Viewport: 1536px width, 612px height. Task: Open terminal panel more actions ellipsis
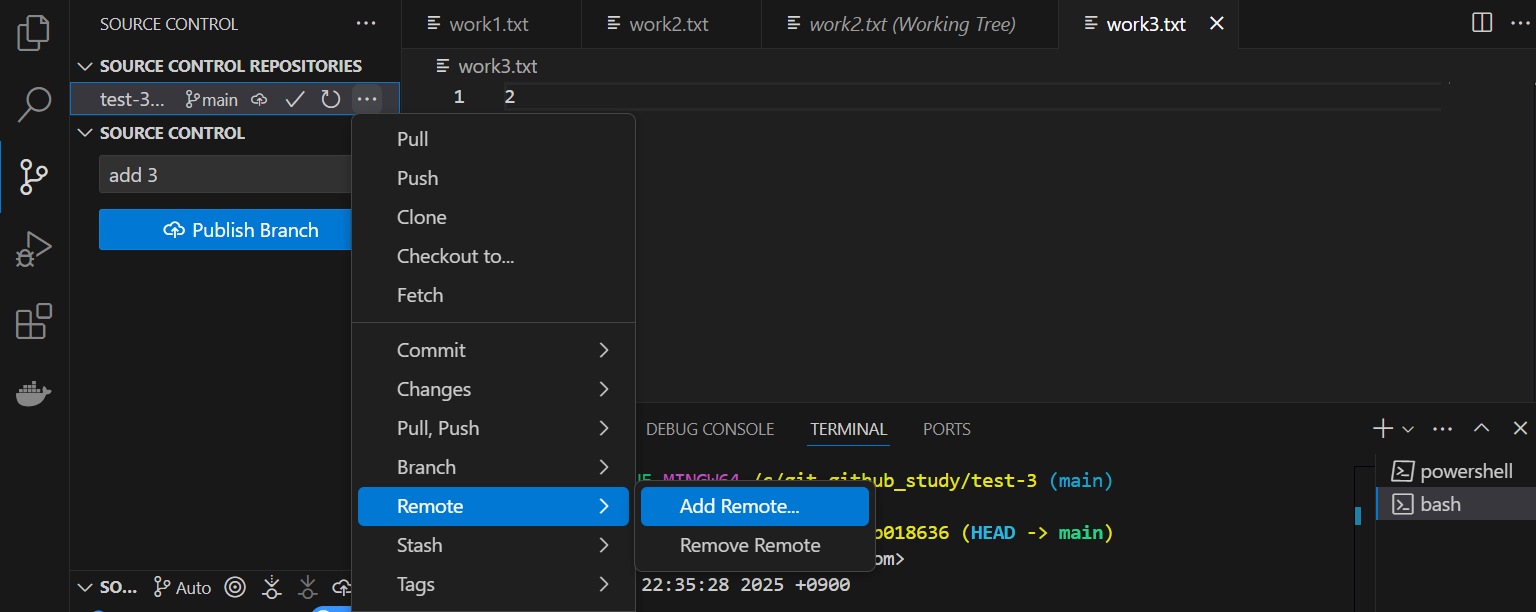[x=1442, y=428]
